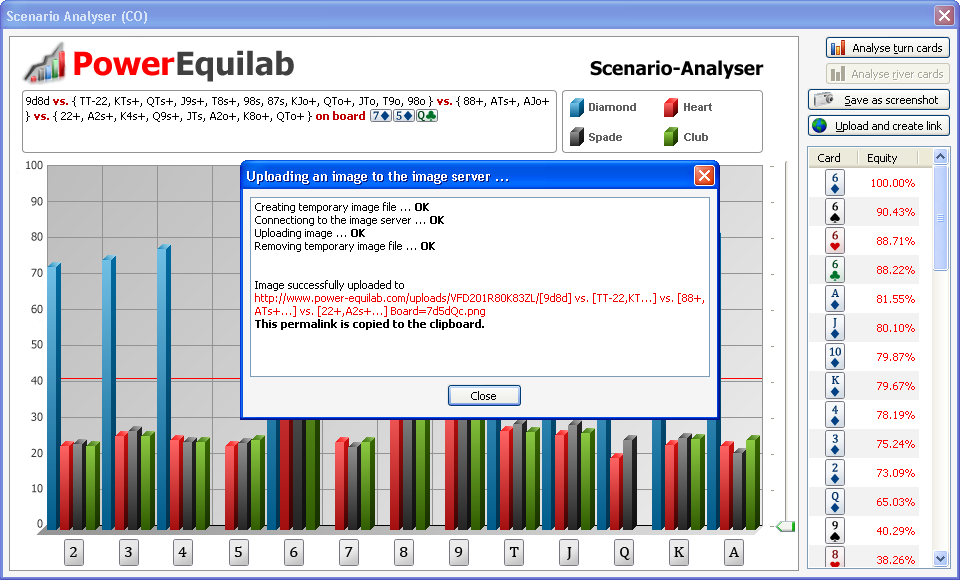The width and height of the screenshot is (960, 580).
Task: Select the 4 of diamonds card icon
Action: [x=835, y=415]
